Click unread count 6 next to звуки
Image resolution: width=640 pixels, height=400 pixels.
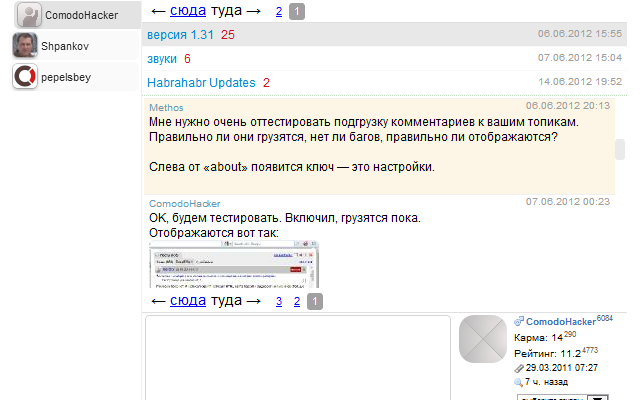coord(187,59)
